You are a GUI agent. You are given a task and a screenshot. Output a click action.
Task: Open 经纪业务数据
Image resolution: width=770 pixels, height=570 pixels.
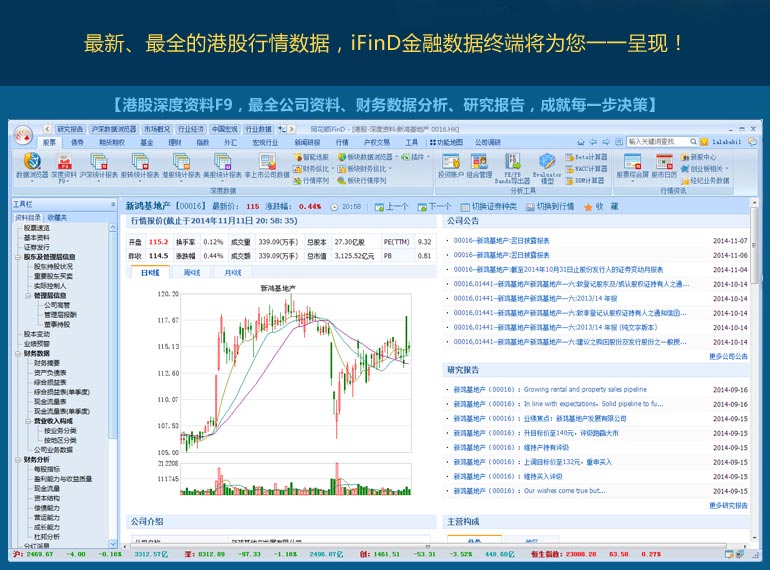(x=705, y=181)
